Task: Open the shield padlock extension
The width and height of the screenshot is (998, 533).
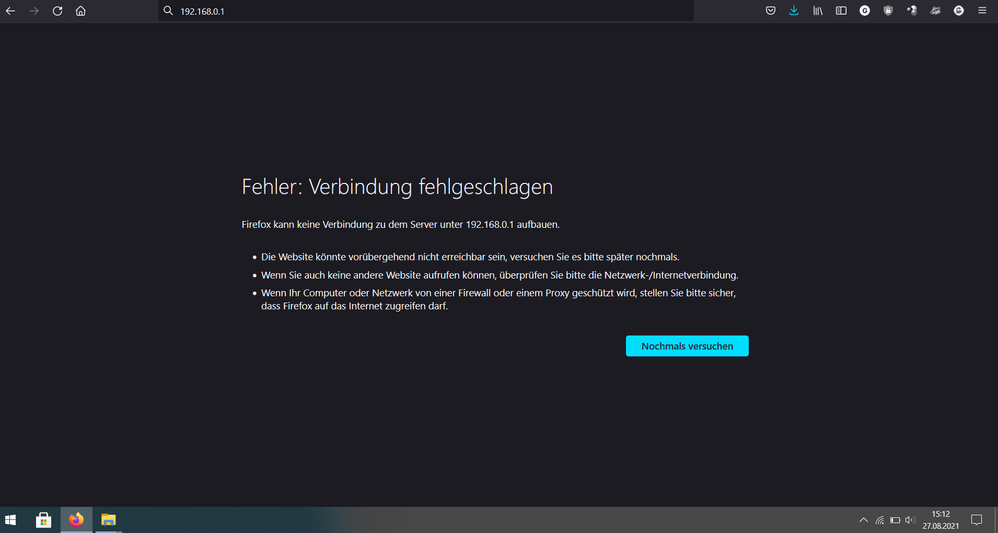Action: tap(888, 11)
